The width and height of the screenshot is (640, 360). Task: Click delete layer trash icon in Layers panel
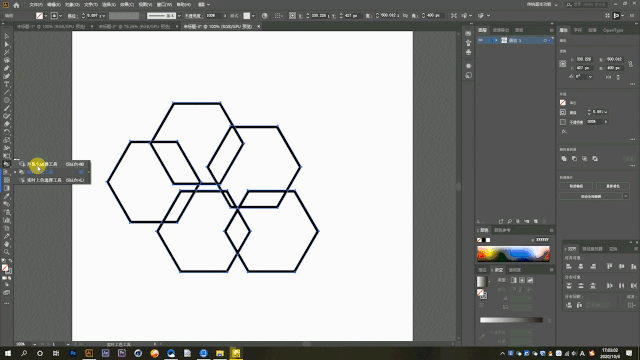(544, 221)
